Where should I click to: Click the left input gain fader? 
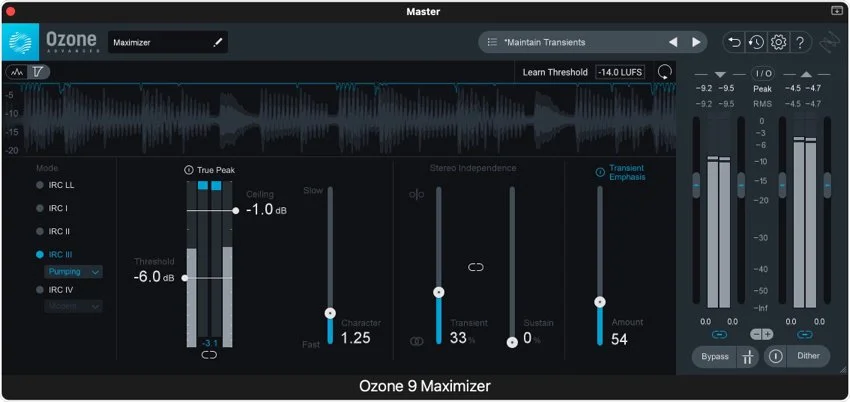click(697, 186)
